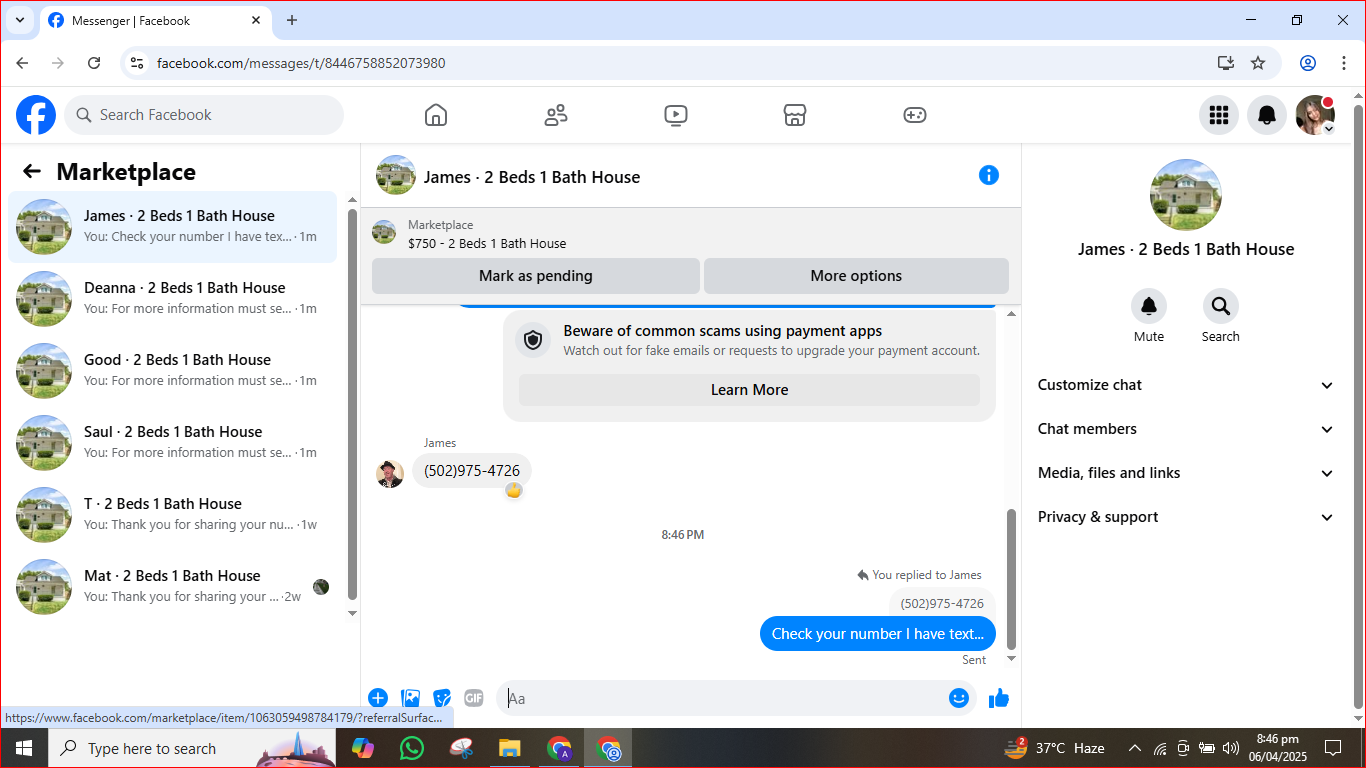1366x768 pixels.
Task: Open the weather widget showing 37°C Haze
Action: (x=1055, y=748)
